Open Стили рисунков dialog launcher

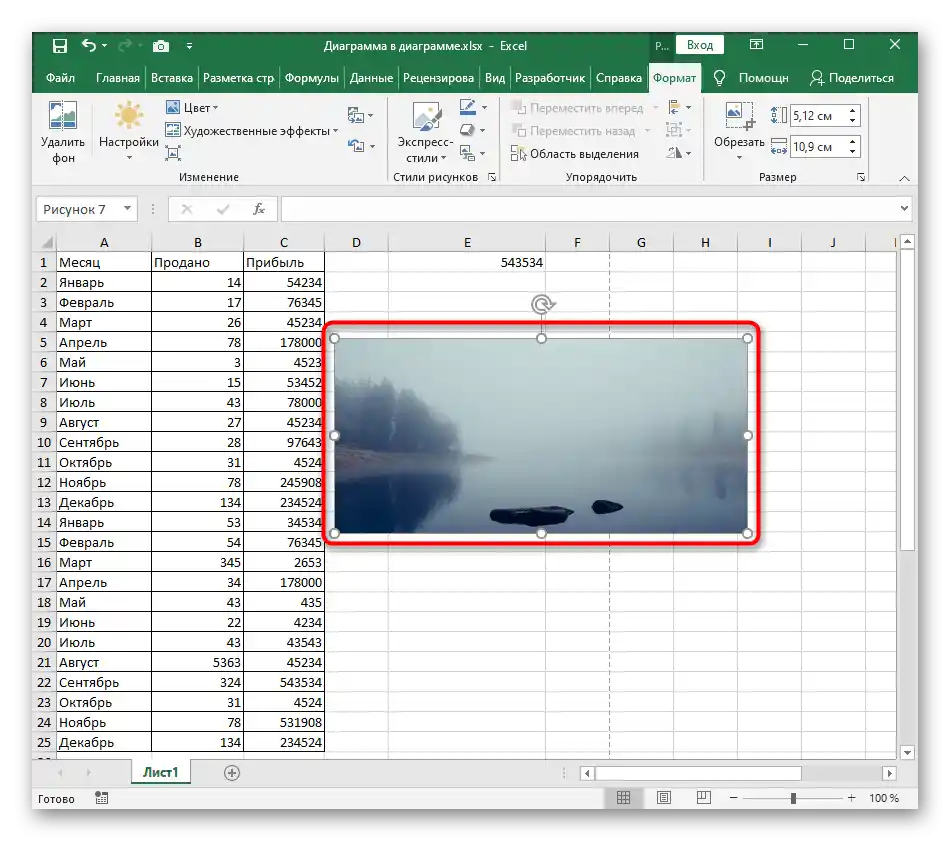point(492,177)
